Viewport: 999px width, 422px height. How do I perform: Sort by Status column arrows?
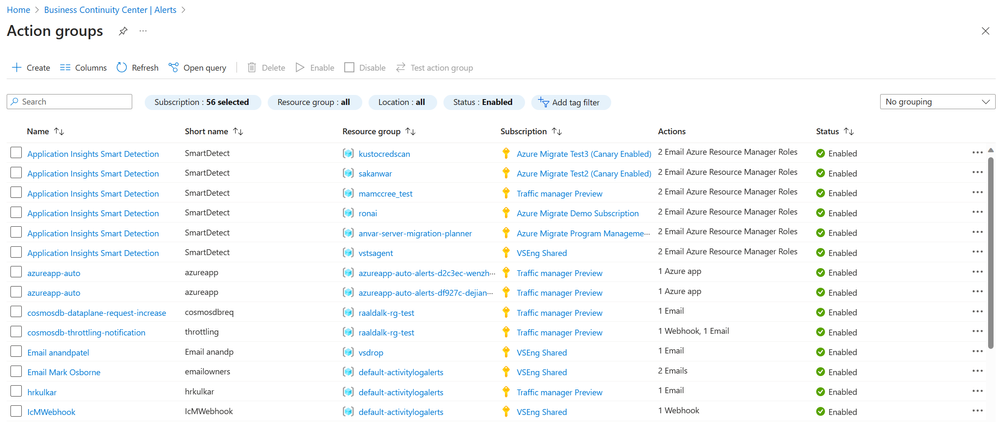coord(848,131)
